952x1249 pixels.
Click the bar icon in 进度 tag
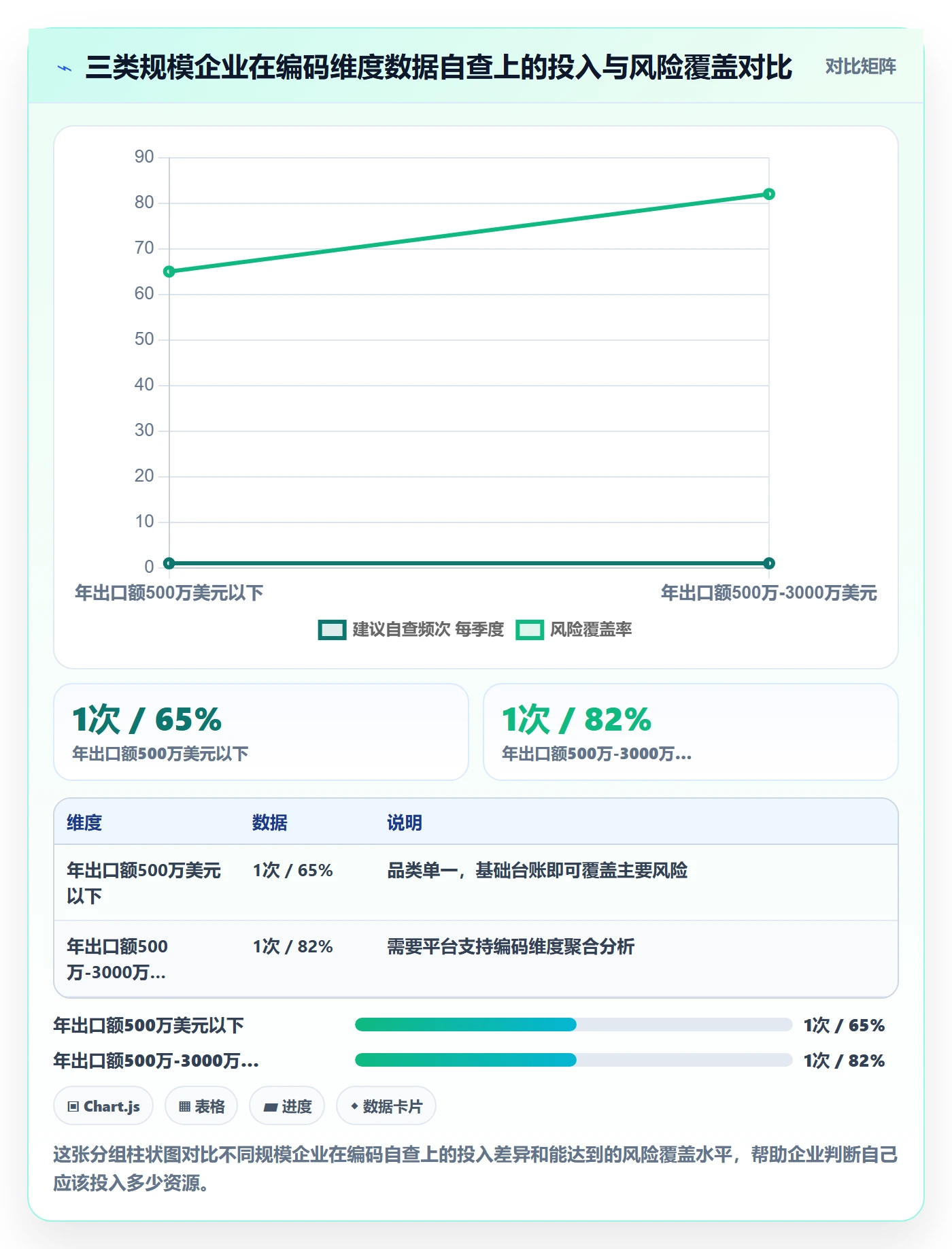(271, 1108)
